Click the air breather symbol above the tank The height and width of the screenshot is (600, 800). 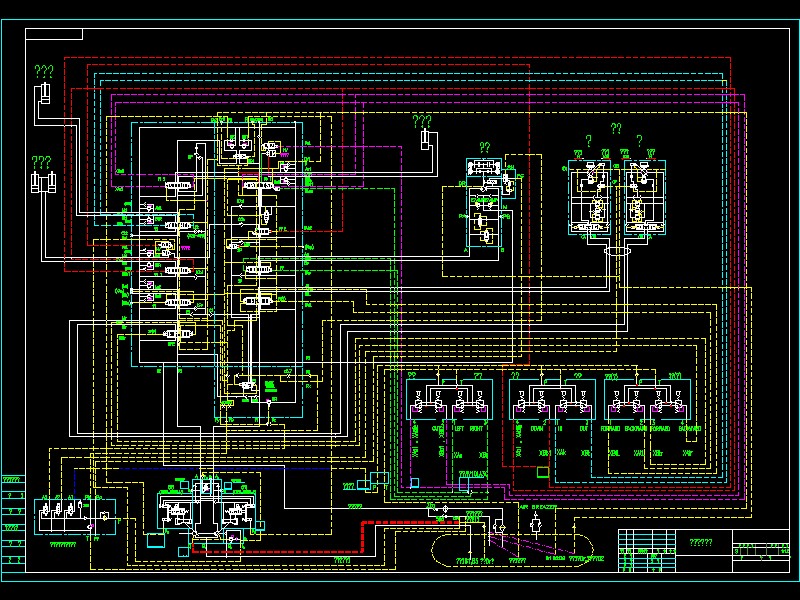click(x=535, y=523)
